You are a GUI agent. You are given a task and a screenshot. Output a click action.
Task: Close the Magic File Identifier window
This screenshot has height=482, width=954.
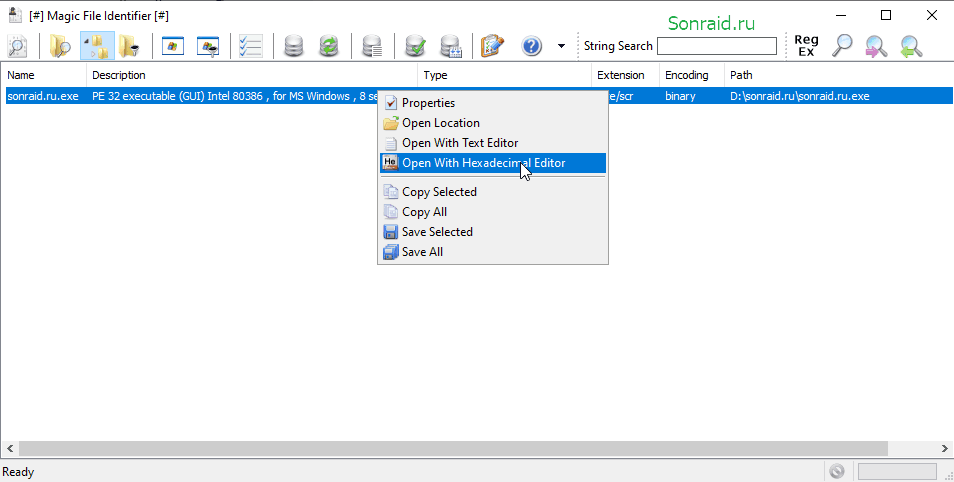pyautogui.click(x=931, y=15)
